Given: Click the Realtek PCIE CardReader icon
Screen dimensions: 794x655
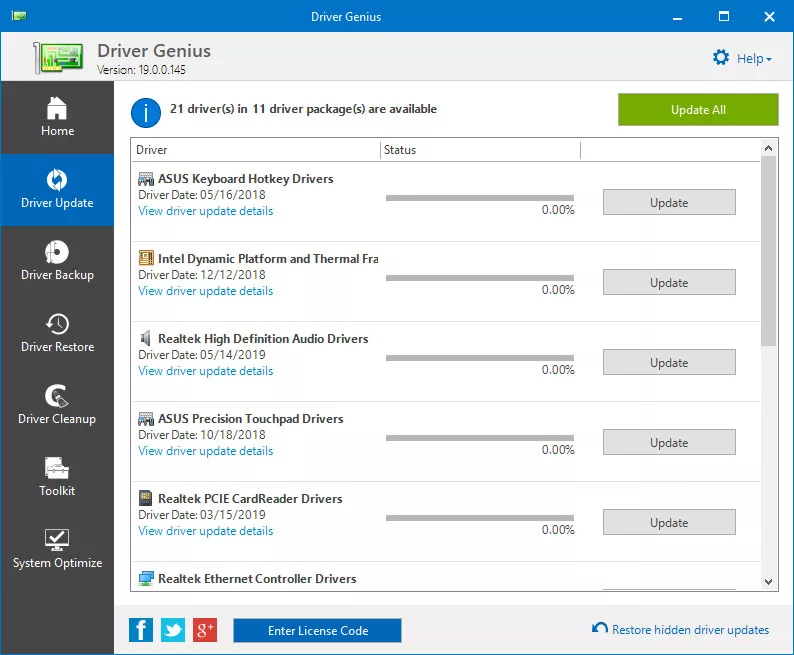Looking at the screenshot, I should 145,498.
